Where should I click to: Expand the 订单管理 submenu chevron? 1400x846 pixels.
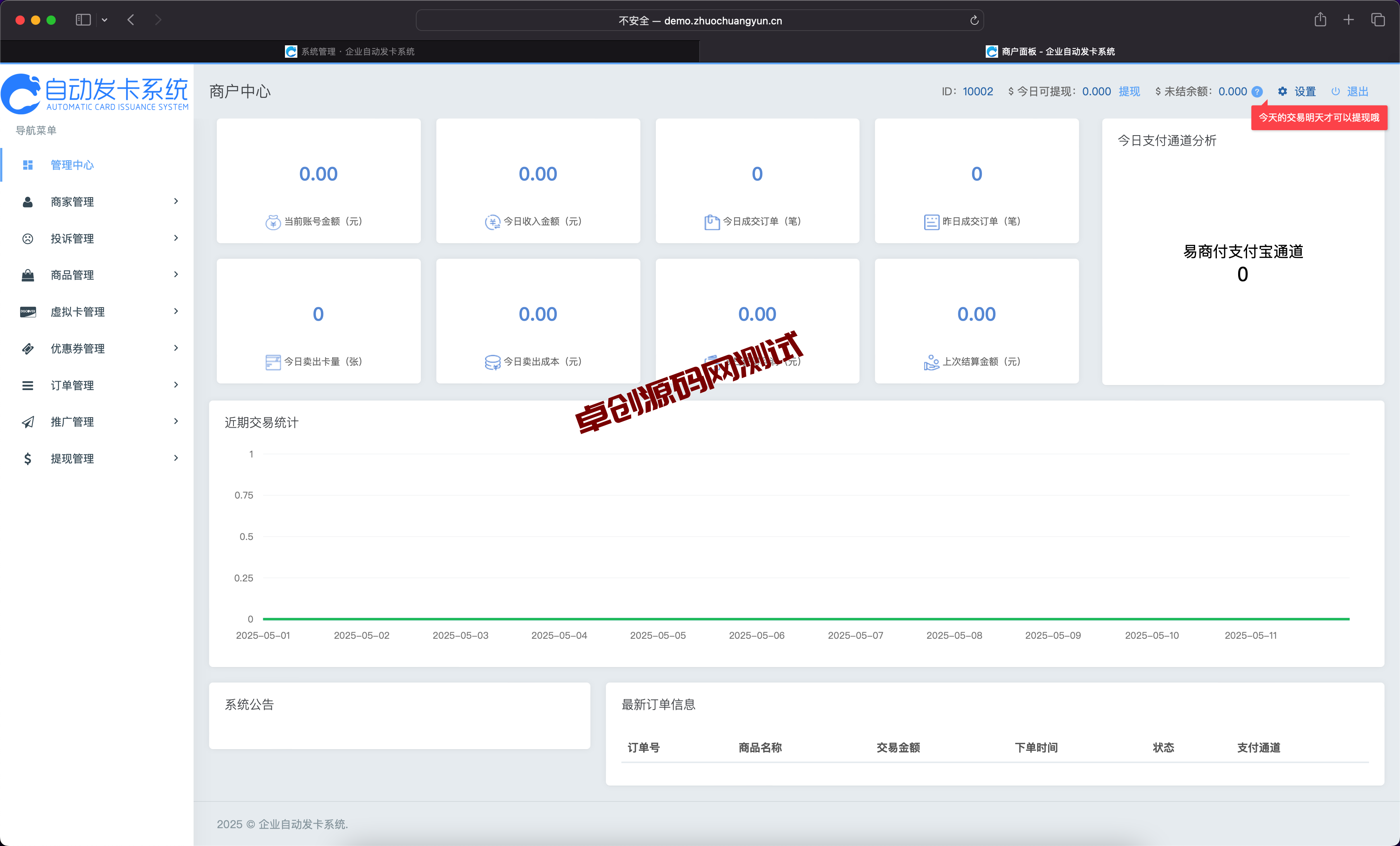(176, 385)
